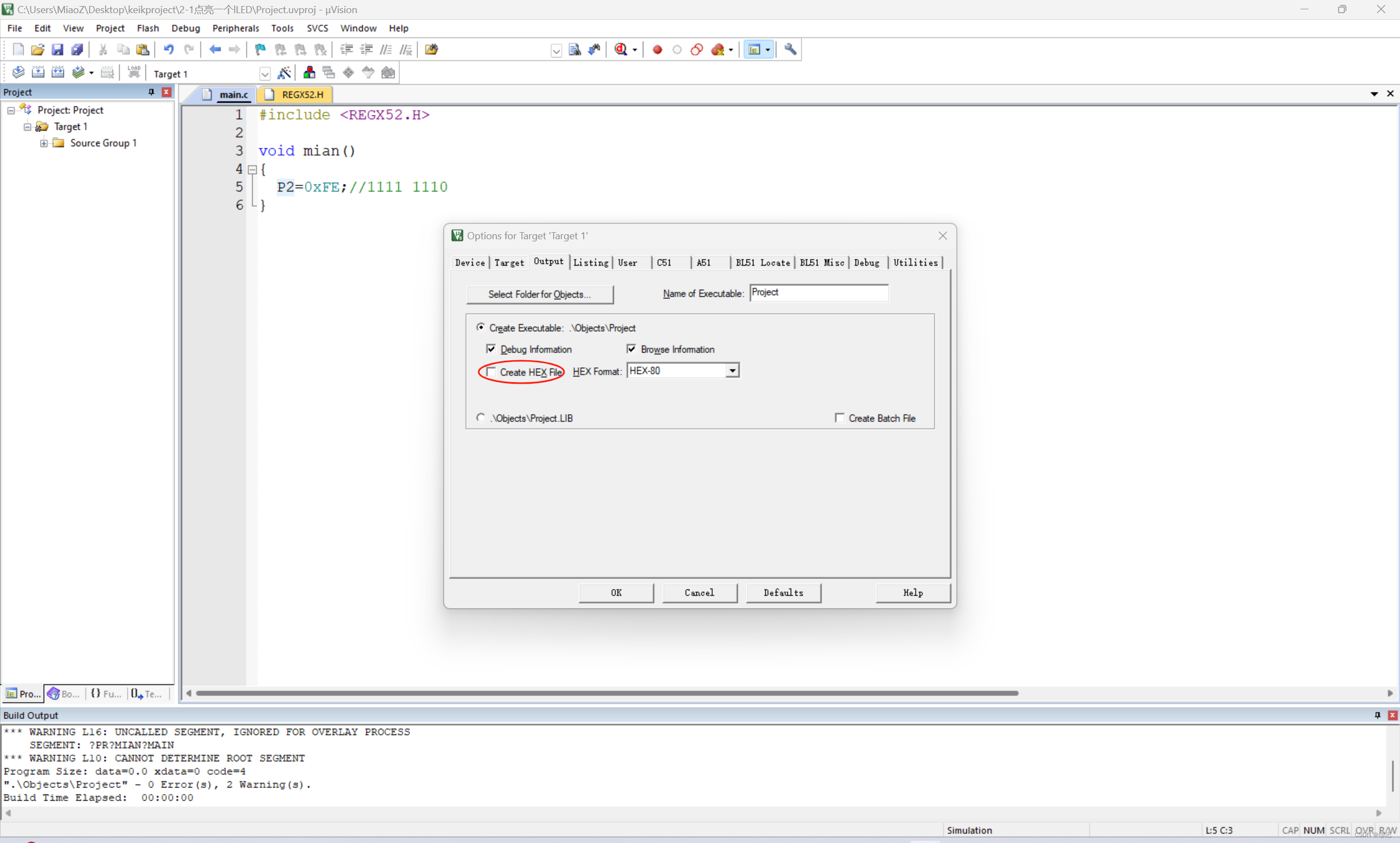Switch to the REGX52.H editor tab
Screen dimensions: 1400x843
pyautogui.click(x=296, y=94)
